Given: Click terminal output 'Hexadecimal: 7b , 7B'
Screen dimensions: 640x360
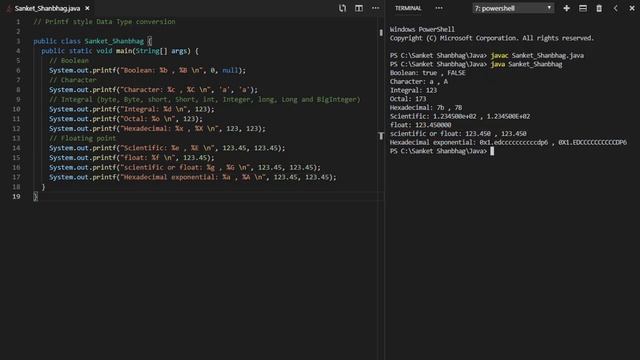Looking at the screenshot, I should click(426, 108).
